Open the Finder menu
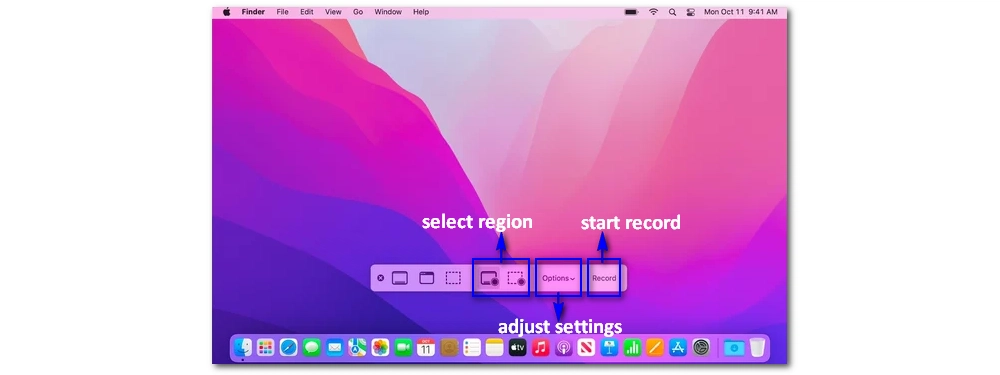The image size is (1000, 375). [x=253, y=11]
